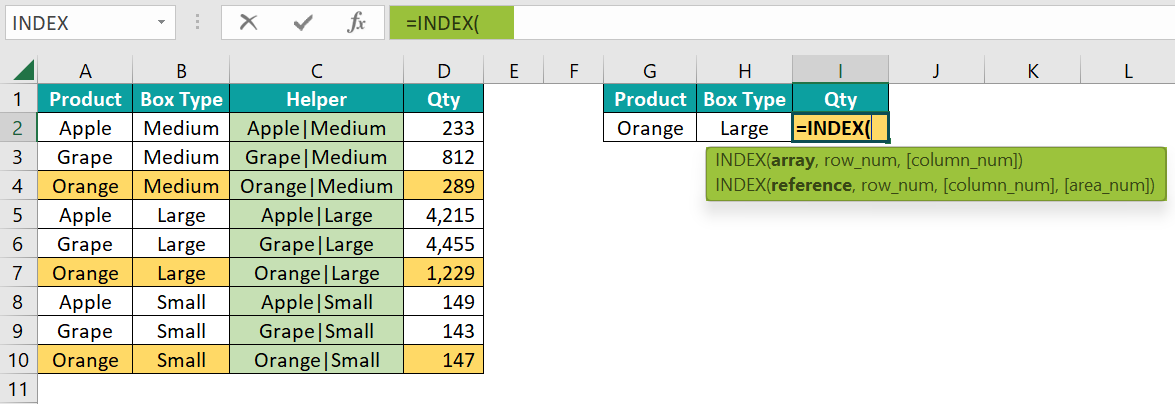This screenshot has width=1175, height=404.
Task: Select row 5 header
Action: coord(19,215)
